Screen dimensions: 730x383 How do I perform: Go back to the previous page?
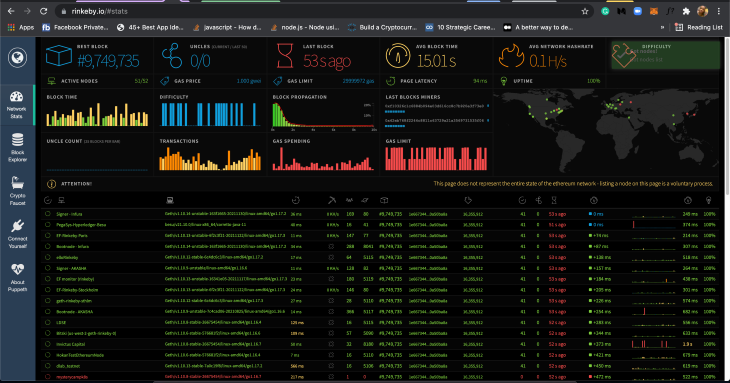[x=11, y=11]
